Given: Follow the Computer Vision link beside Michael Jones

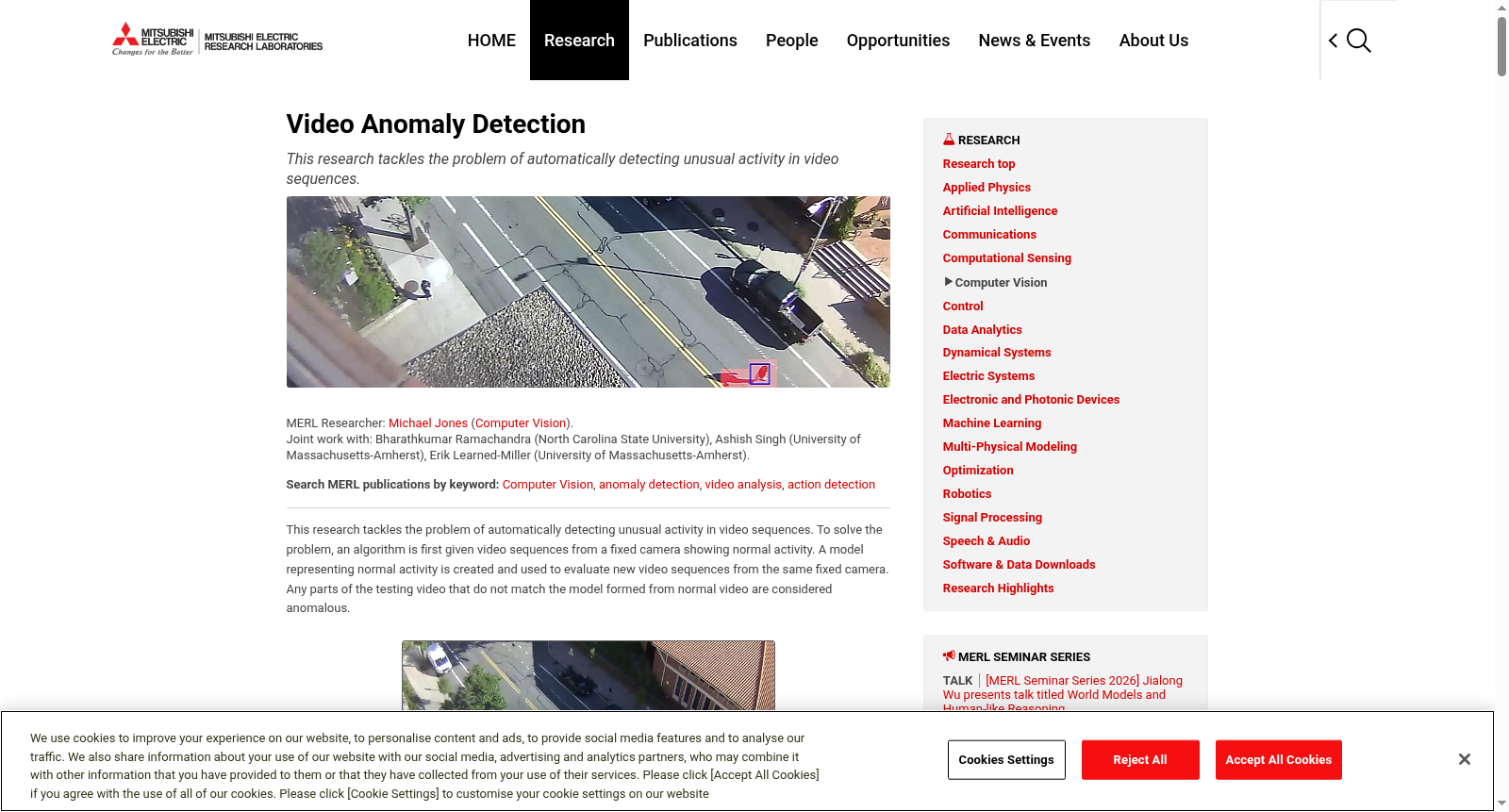Looking at the screenshot, I should tap(521, 423).
